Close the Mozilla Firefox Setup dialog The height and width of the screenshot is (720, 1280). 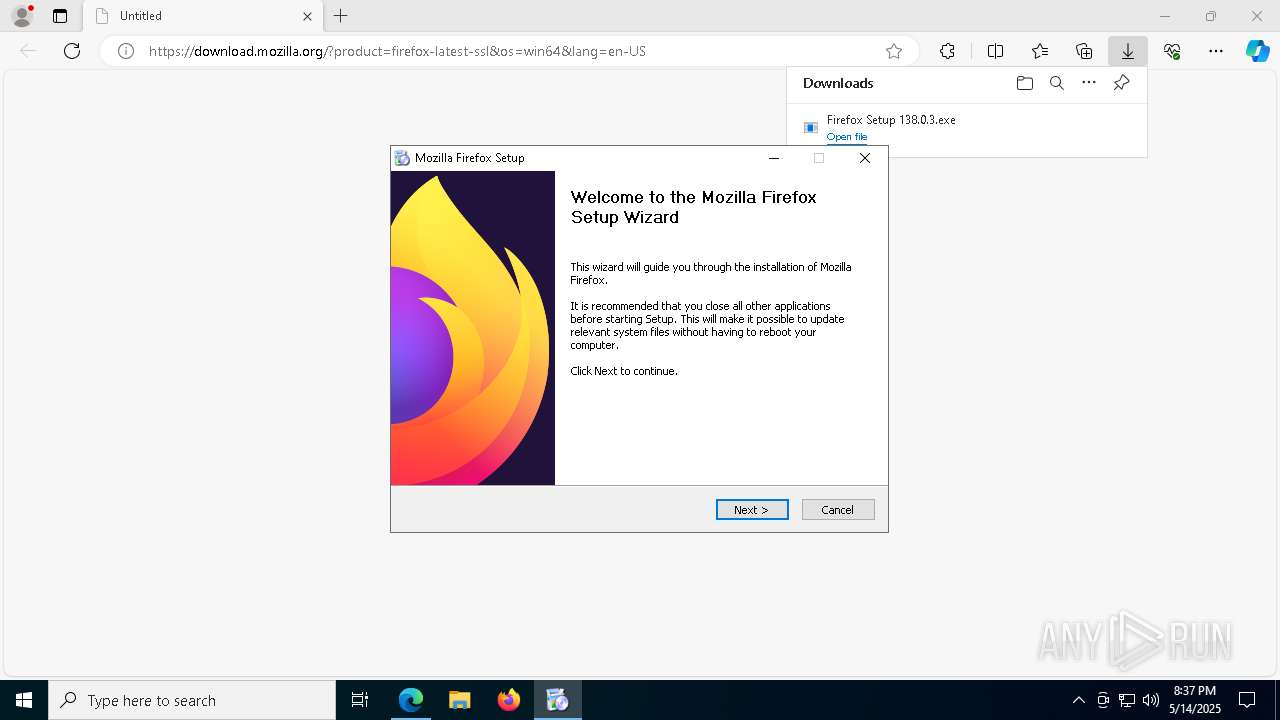tap(865, 158)
